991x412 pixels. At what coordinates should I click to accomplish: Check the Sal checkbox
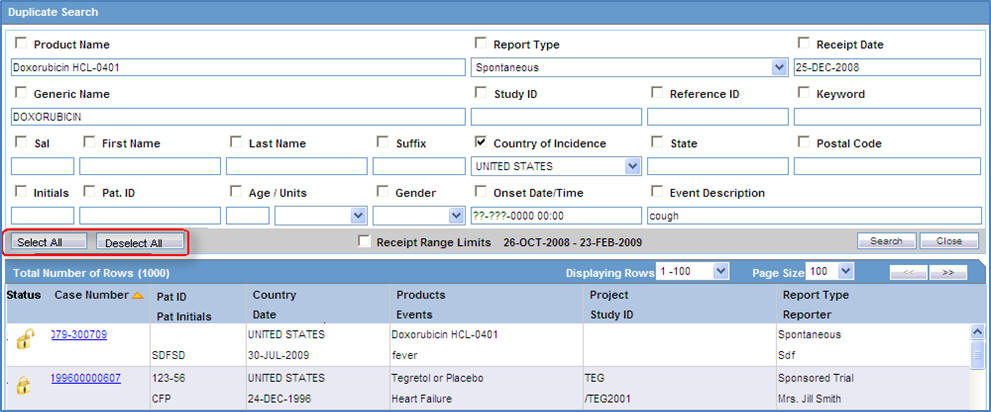[21, 142]
